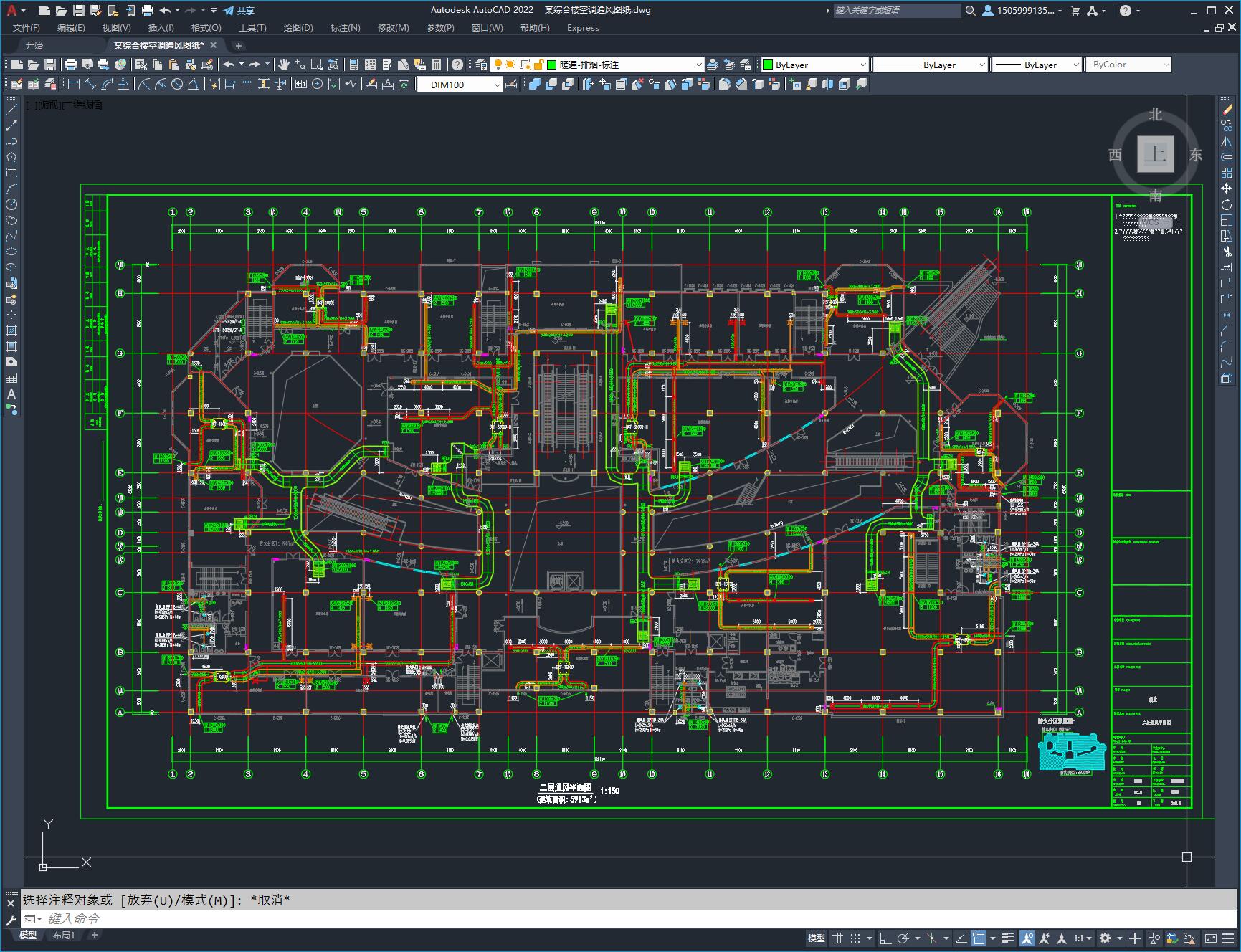Viewport: 1241px width, 952px height.
Task: Open the Autodesk App Store cart icon
Action: (1075, 11)
